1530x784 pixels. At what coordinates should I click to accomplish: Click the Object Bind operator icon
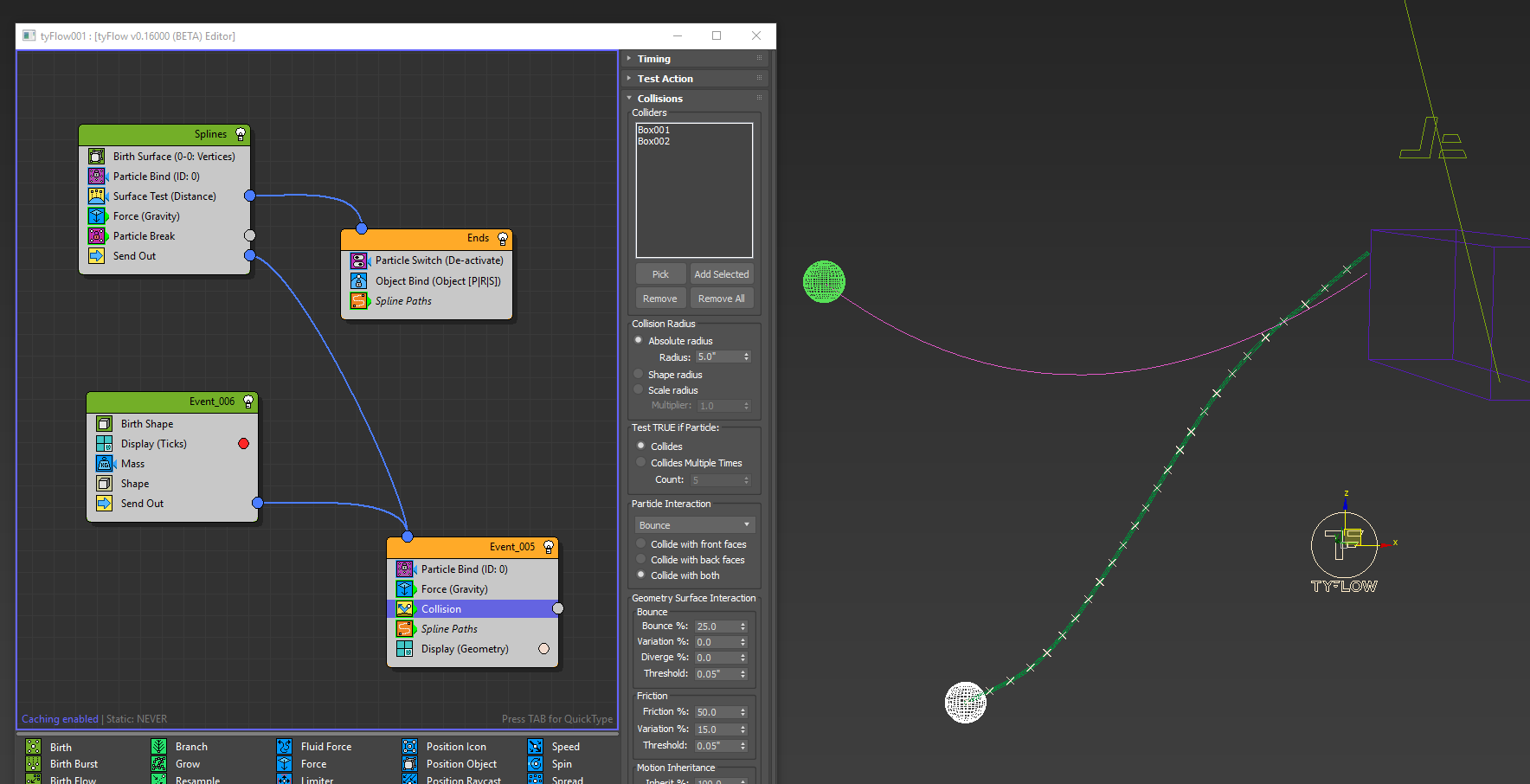point(359,281)
